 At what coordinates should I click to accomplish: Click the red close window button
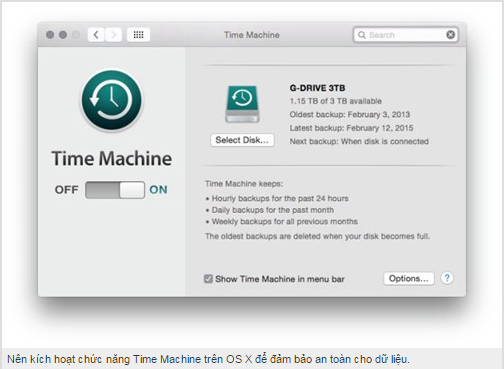pos(50,35)
